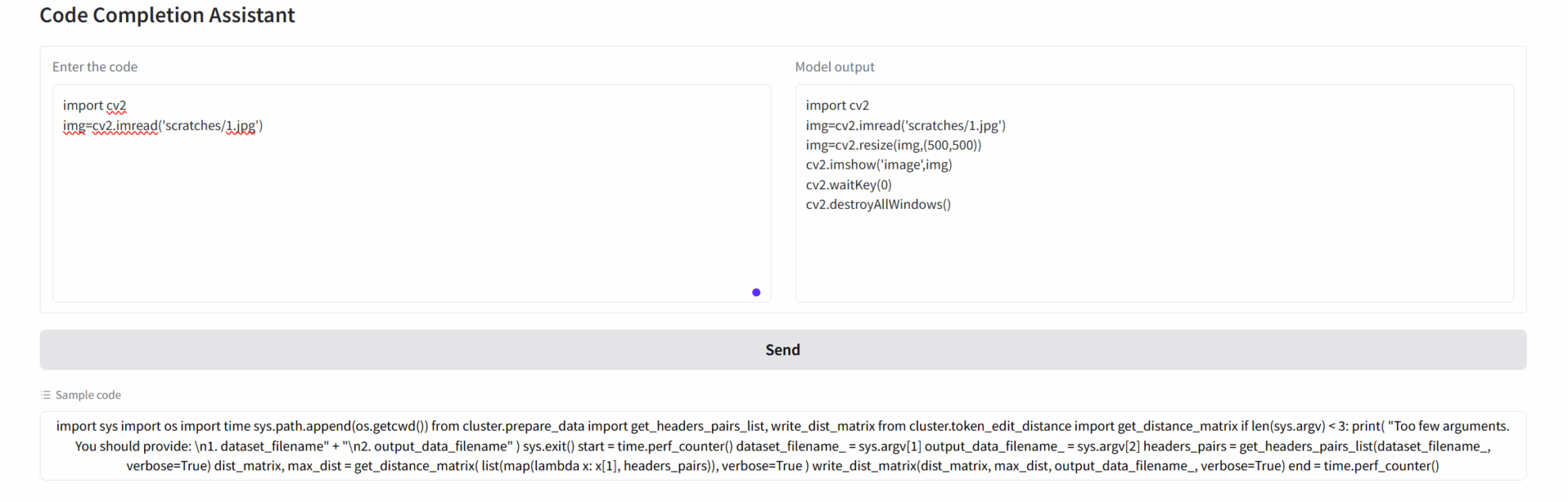Click the underlined 'imread' word in the input
The width and height of the screenshot is (1568, 502).
coord(136,126)
